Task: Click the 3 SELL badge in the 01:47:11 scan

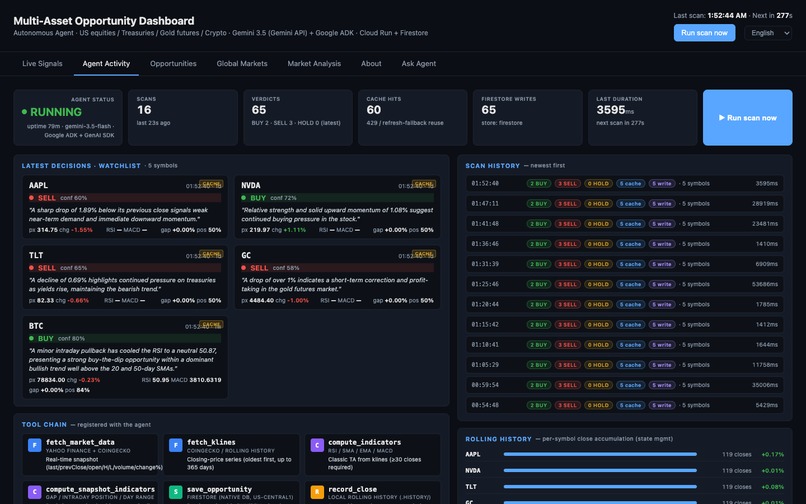Action: pos(567,204)
